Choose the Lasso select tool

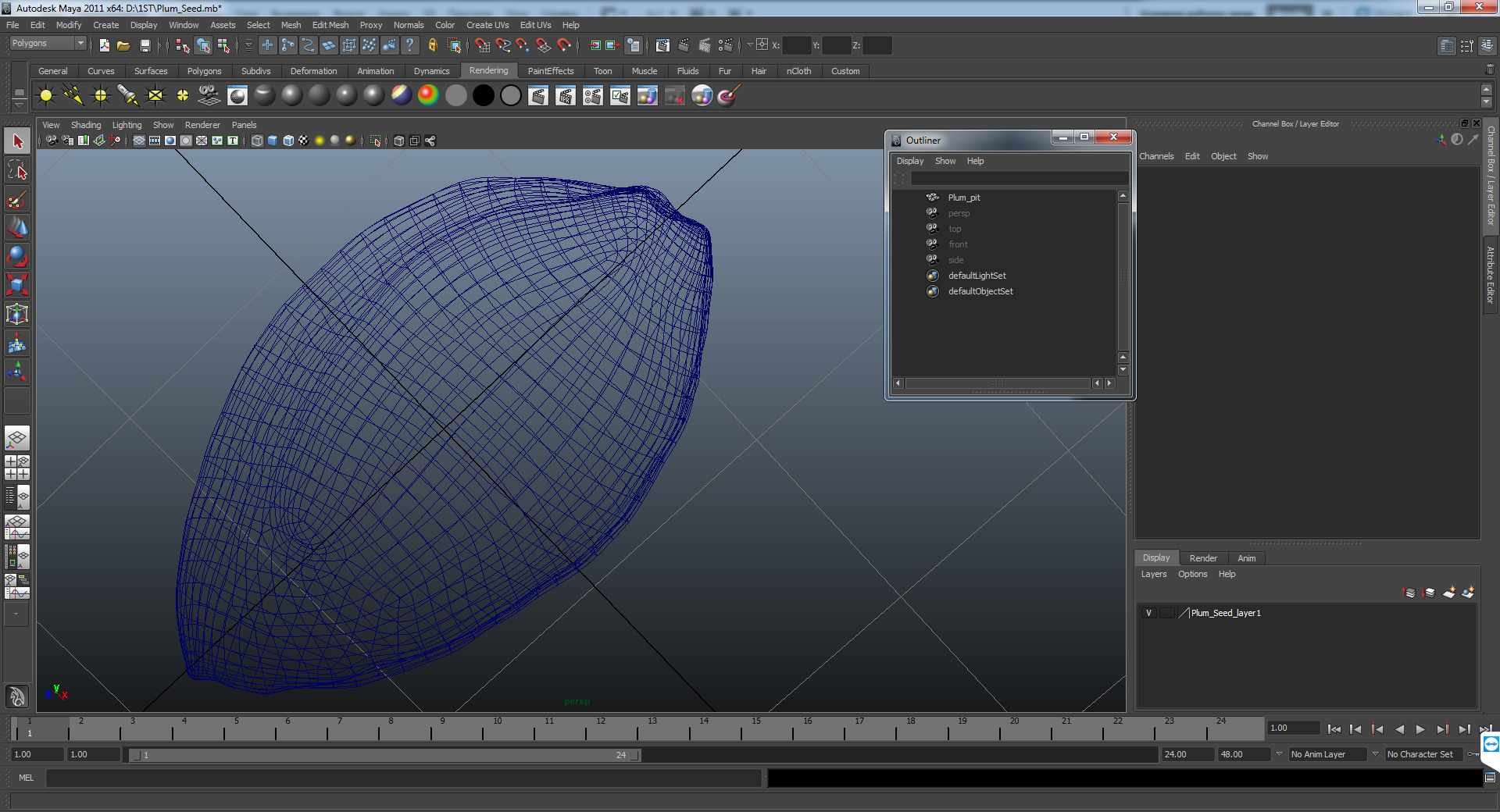[x=17, y=170]
